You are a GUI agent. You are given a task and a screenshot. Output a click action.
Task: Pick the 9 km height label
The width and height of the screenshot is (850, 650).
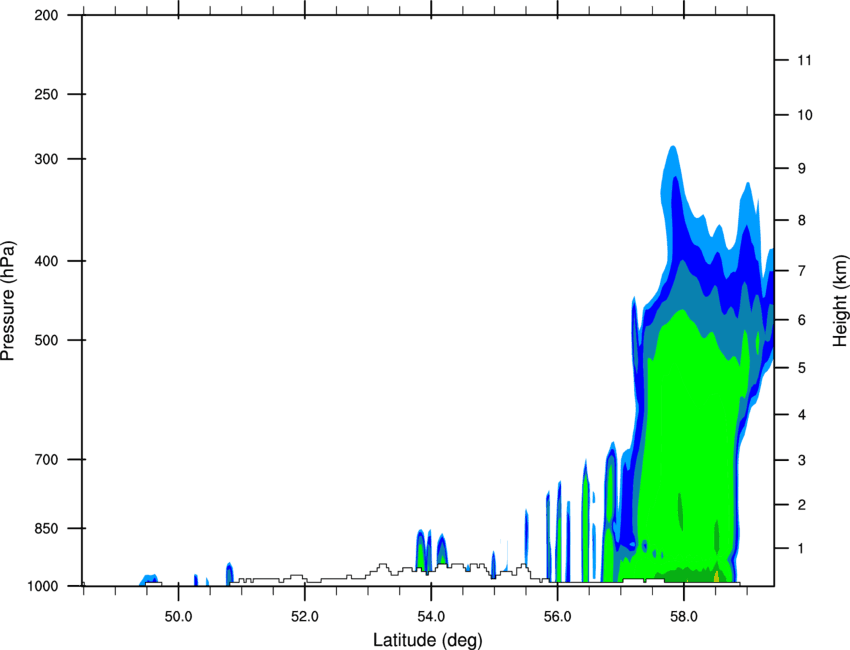click(802, 169)
